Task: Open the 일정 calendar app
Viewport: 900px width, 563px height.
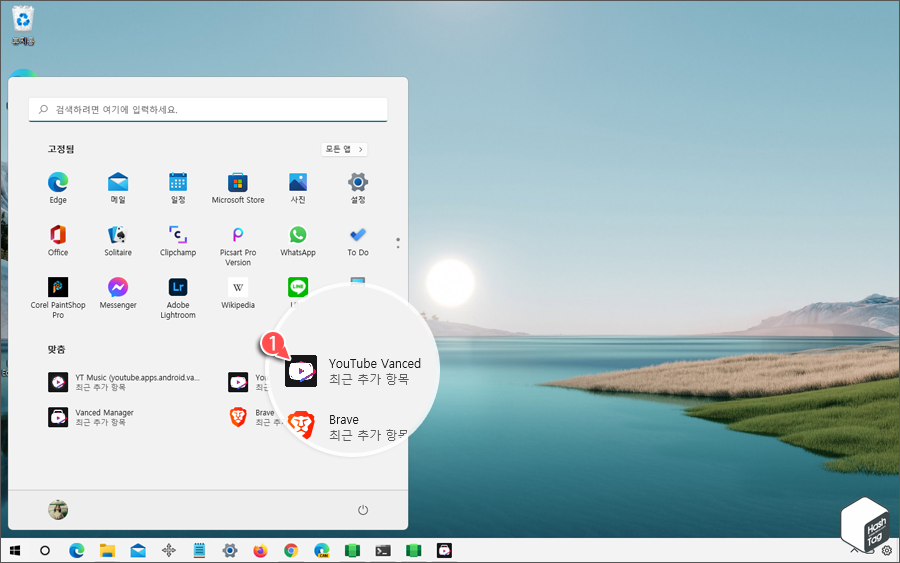Action: (x=178, y=188)
